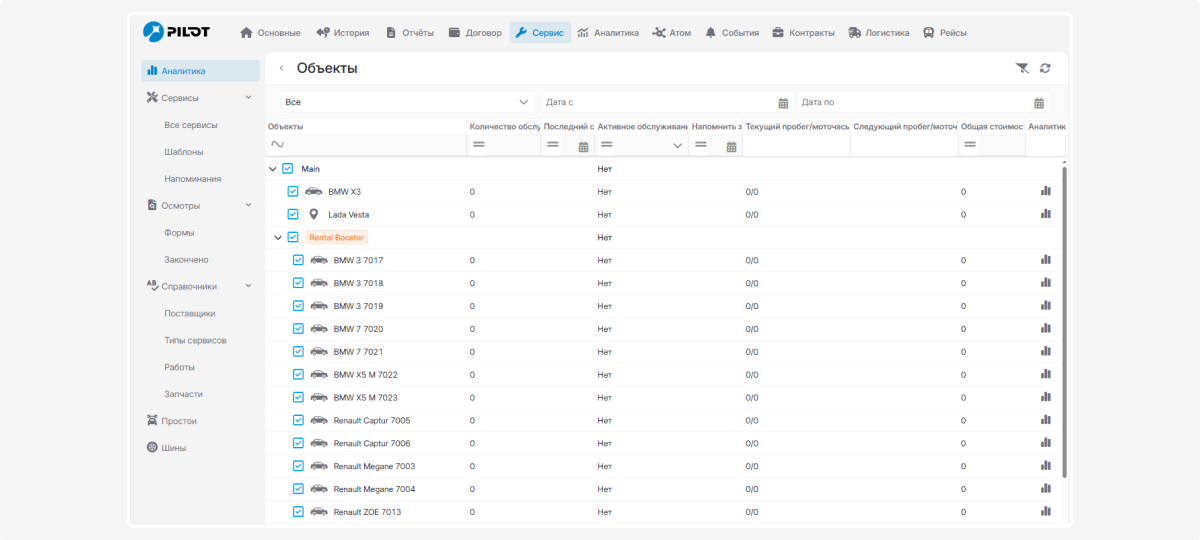
Task: Open the Аналитика top menu tab
Action: [608, 33]
